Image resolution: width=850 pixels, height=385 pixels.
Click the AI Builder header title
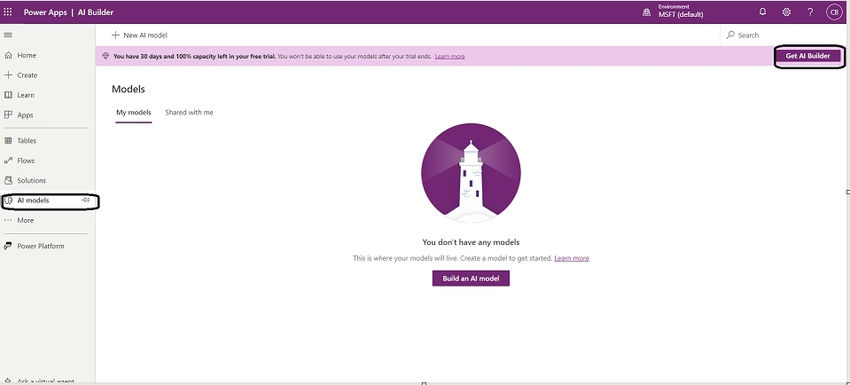click(x=95, y=12)
